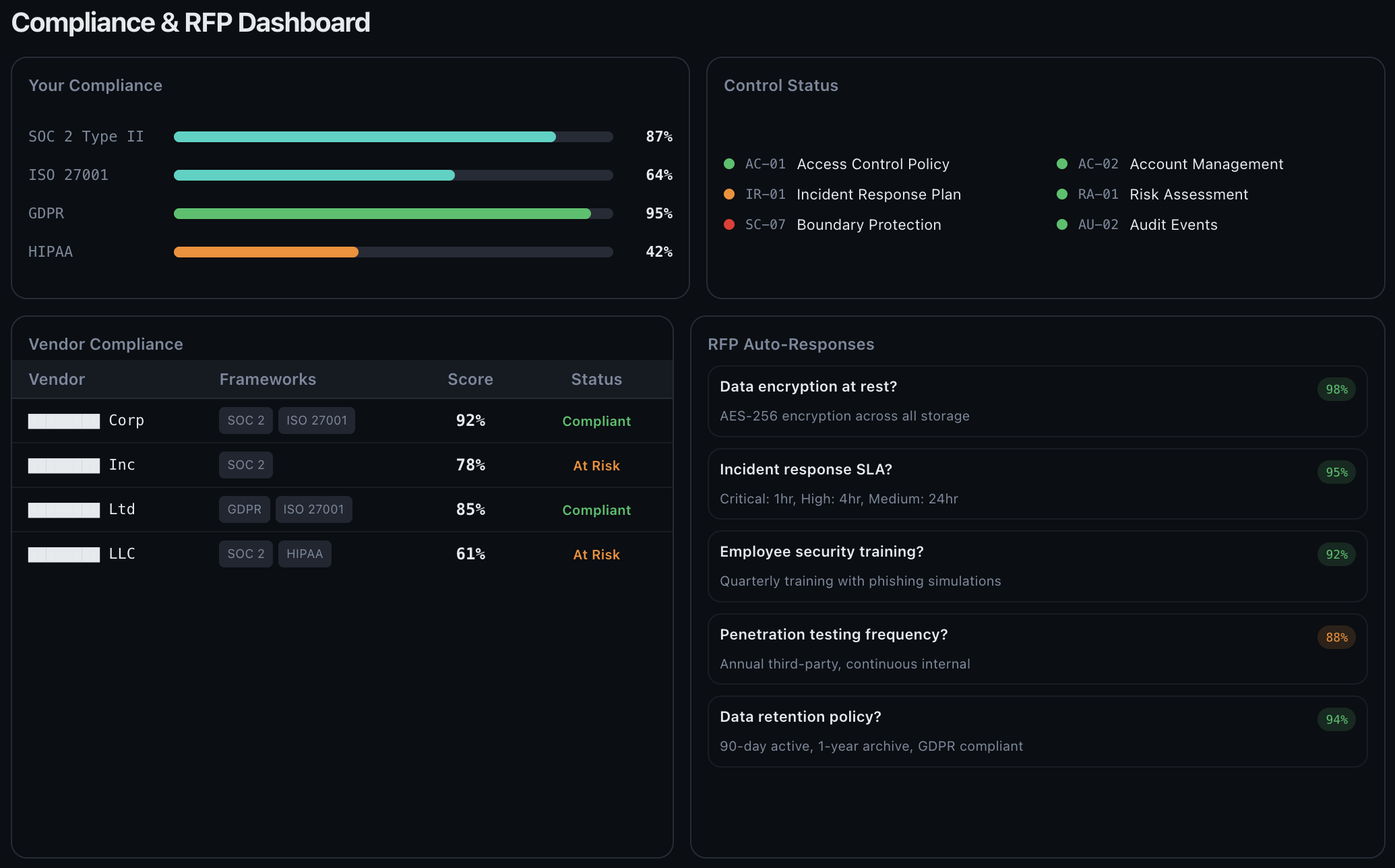Select the Vendor Compliance section header

pyautogui.click(x=106, y=344)
